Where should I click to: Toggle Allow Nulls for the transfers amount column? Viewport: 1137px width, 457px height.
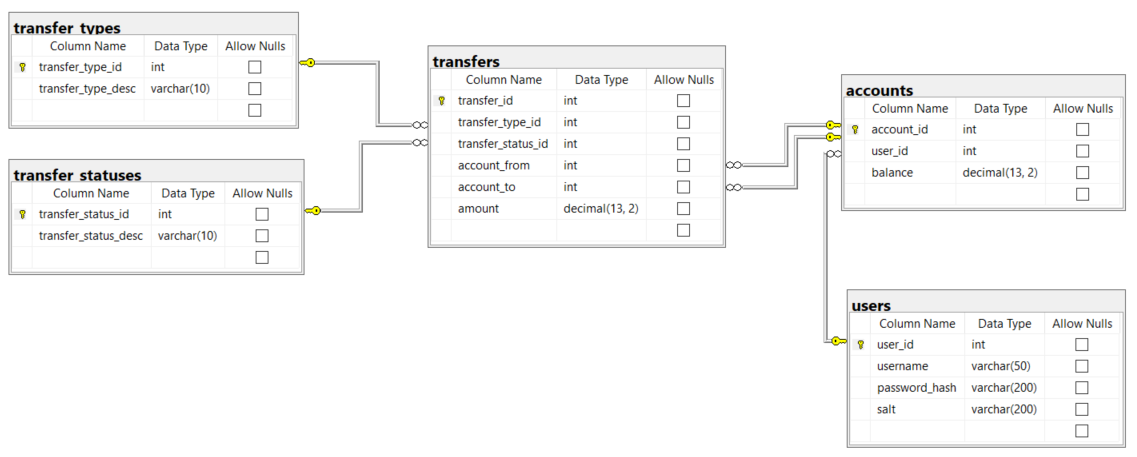click(683, 209)
